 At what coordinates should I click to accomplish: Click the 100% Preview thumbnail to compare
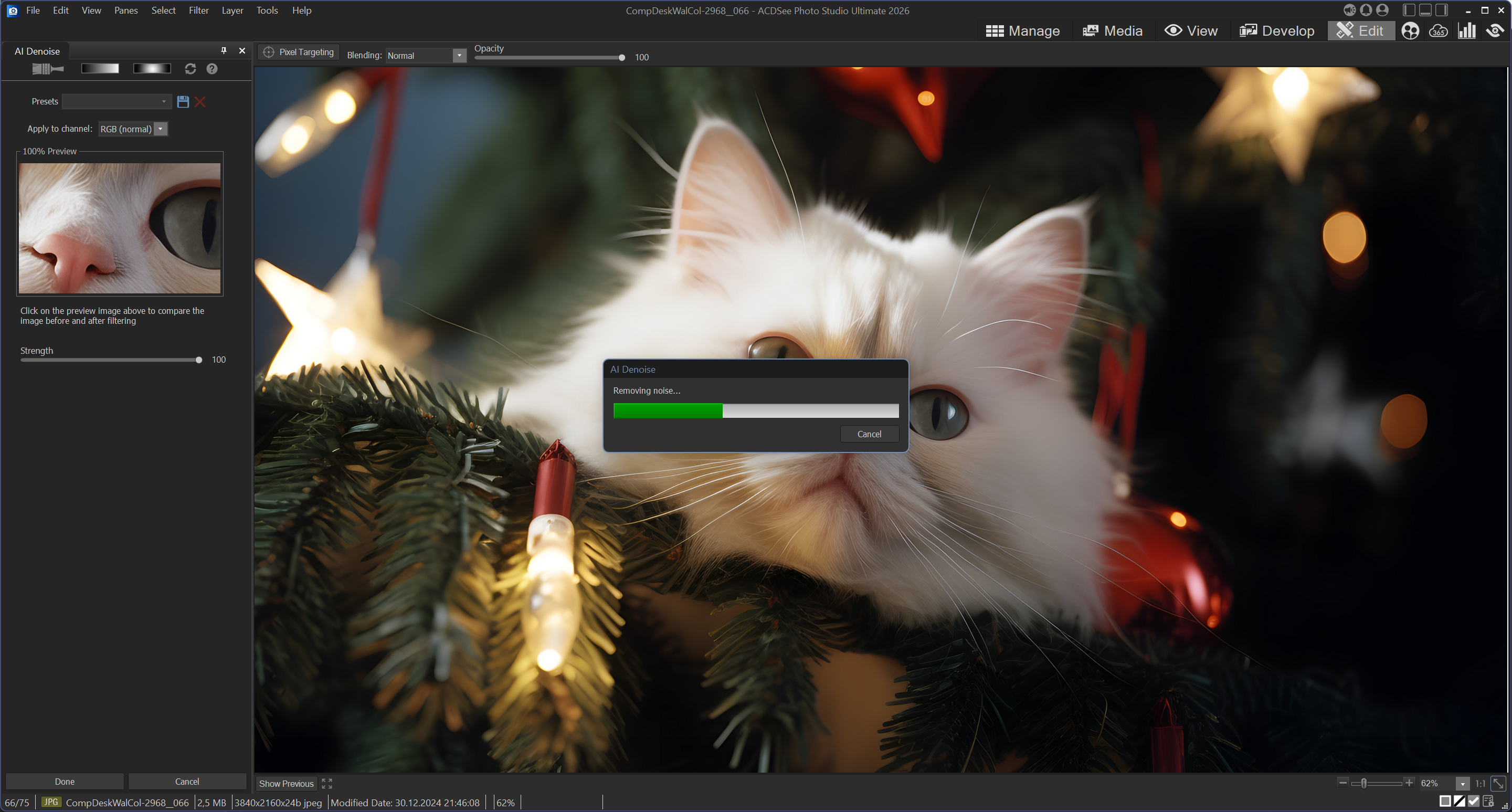(x=120, y=228)
